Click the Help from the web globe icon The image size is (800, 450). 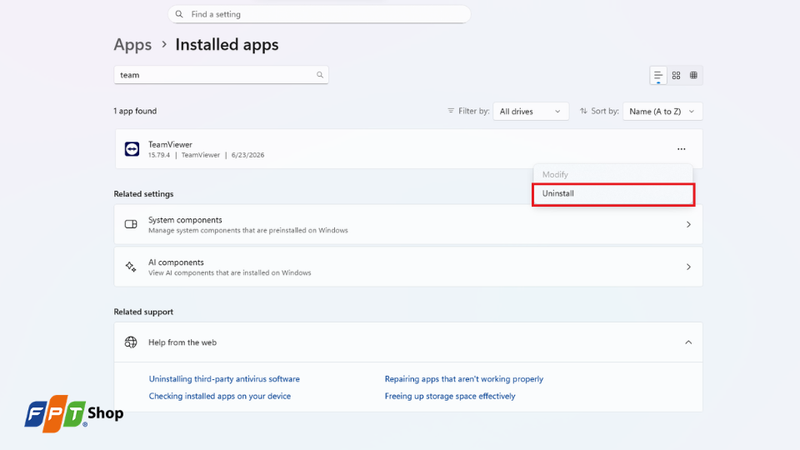pyautogui.click(x=131, y=342)
